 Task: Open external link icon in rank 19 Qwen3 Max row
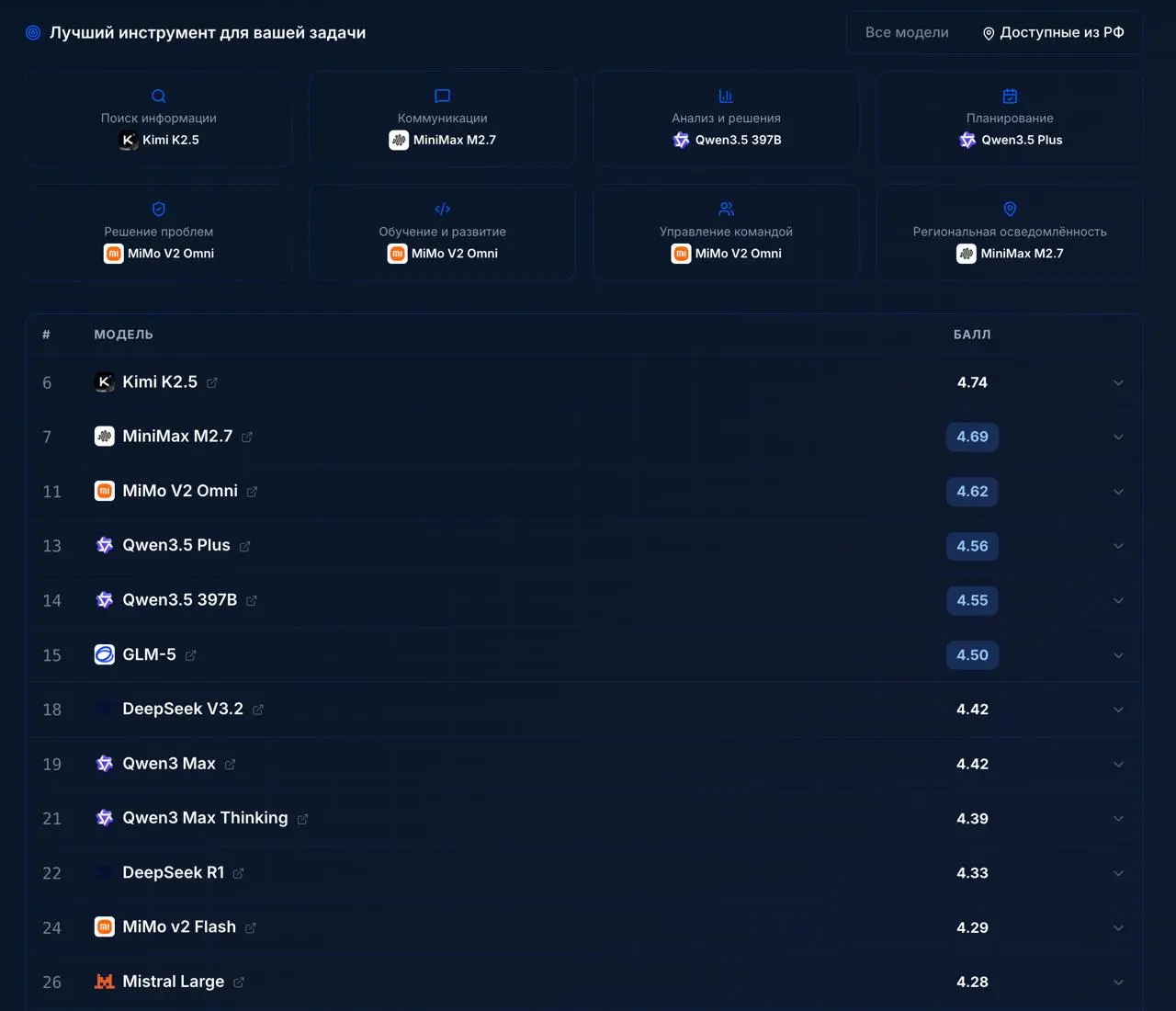pyautogui.click(x=231, y=765)
